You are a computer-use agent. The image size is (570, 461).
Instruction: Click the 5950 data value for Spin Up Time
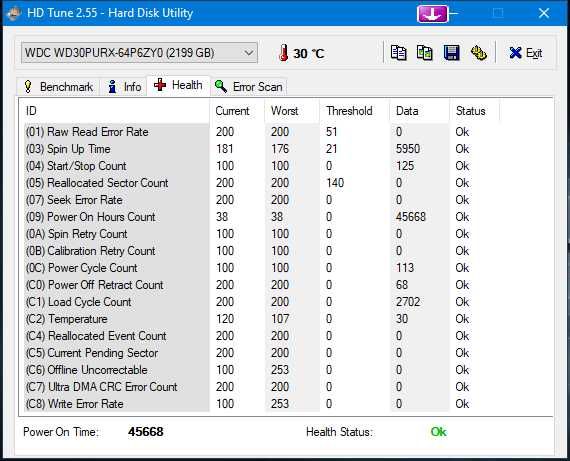point(408,149)
